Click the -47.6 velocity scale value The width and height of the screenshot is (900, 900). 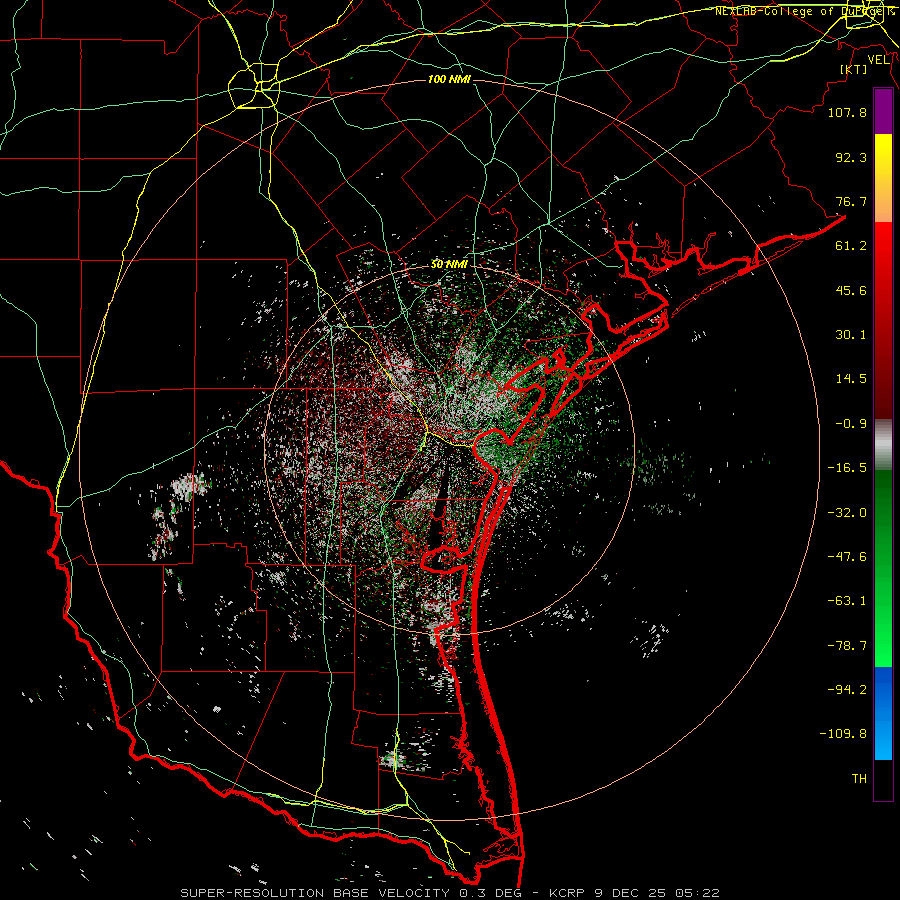point(847,557)
